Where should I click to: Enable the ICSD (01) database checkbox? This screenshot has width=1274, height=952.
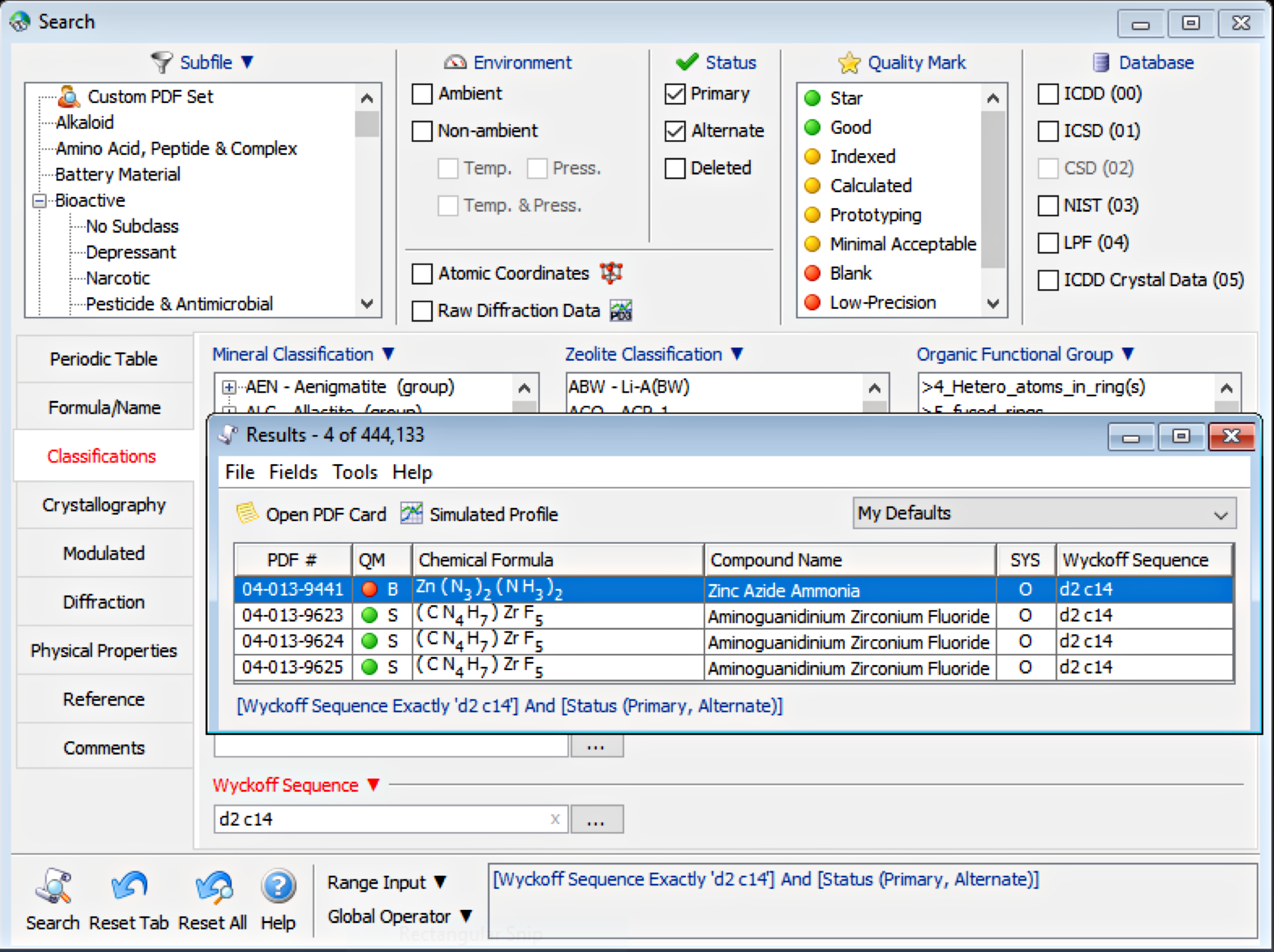click(x=1048, y=131)
